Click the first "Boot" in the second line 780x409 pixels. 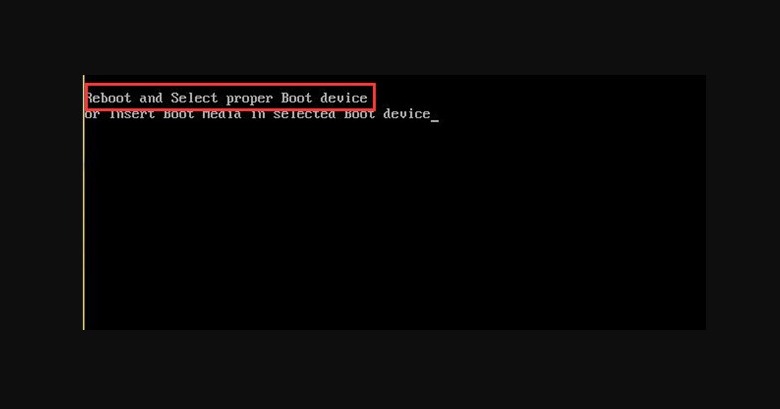[x=179, y=114]
